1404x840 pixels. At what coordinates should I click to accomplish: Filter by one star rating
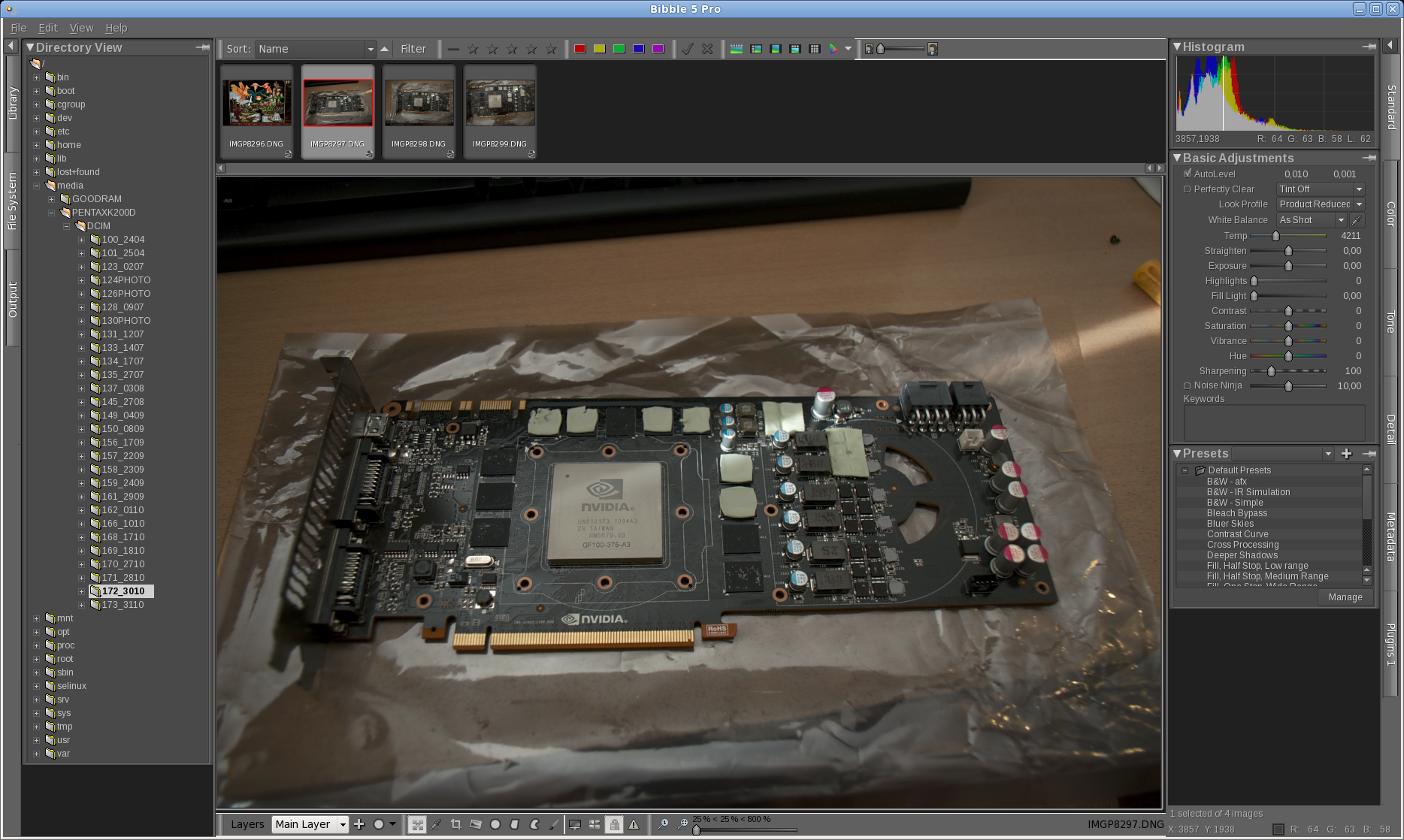473,49
